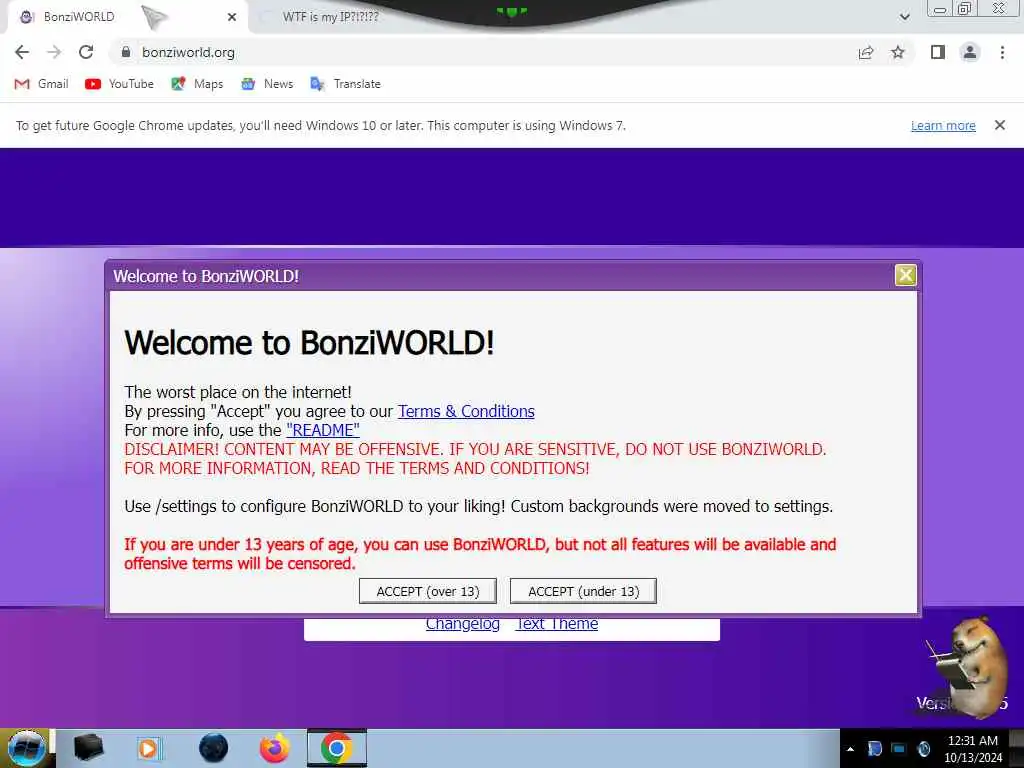This screenshot has width=1024, height=768.
Task: Launch Firefox from the taskbar
Action: pyautogui.click(x=275, y=748)
